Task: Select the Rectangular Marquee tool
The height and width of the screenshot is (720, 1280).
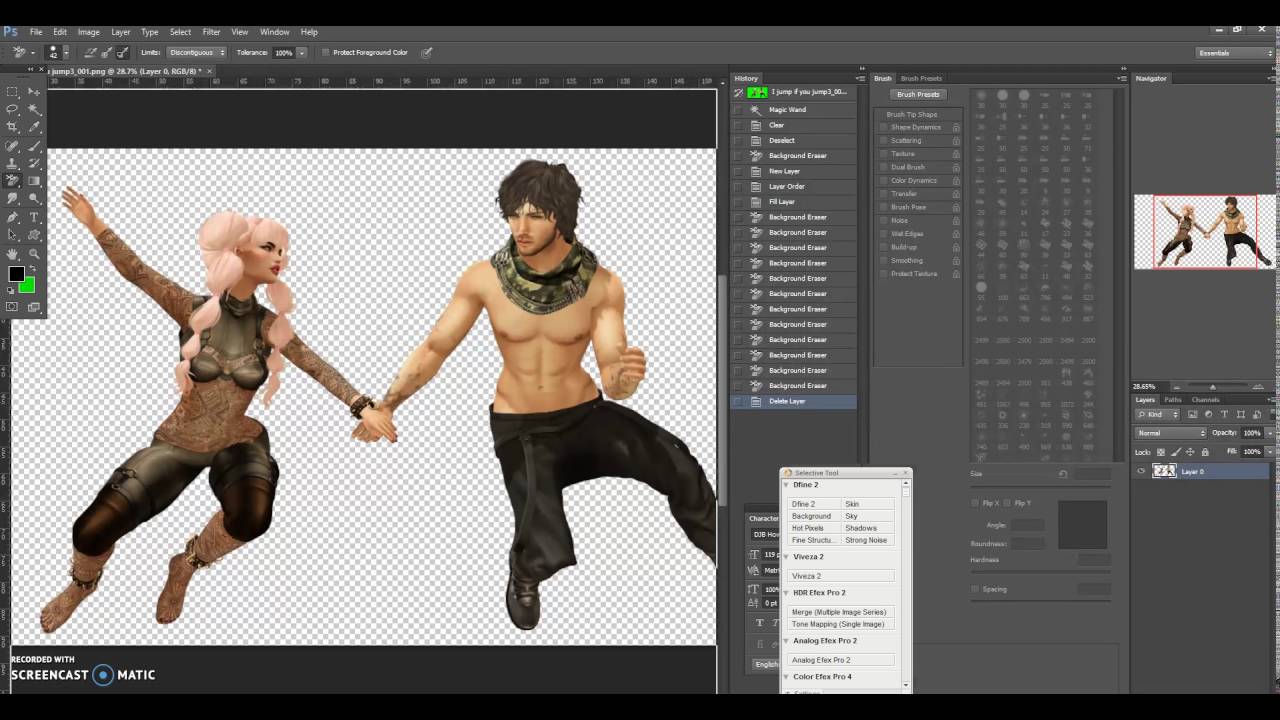Action: click(12, 91)
